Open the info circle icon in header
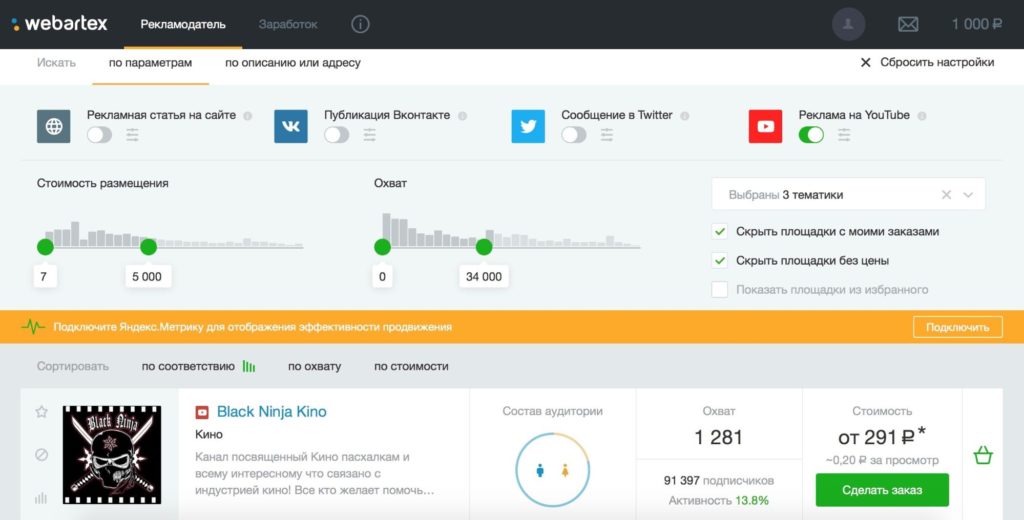Screen dimensions: 1024x520 360,24
